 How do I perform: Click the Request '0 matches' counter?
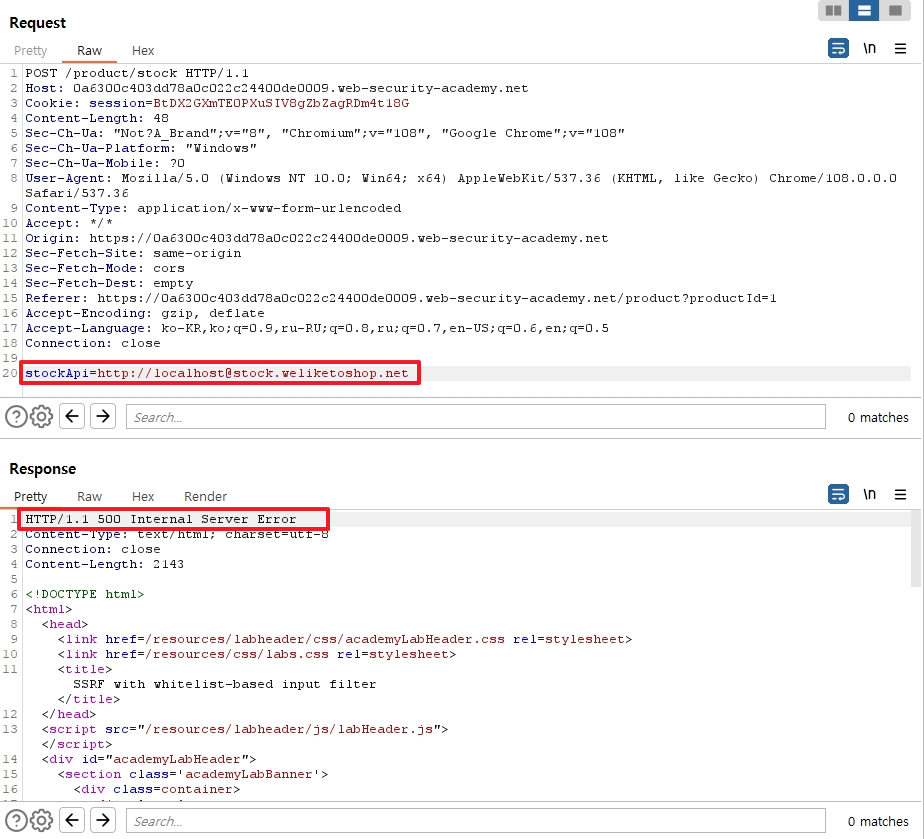click(878, 418)
